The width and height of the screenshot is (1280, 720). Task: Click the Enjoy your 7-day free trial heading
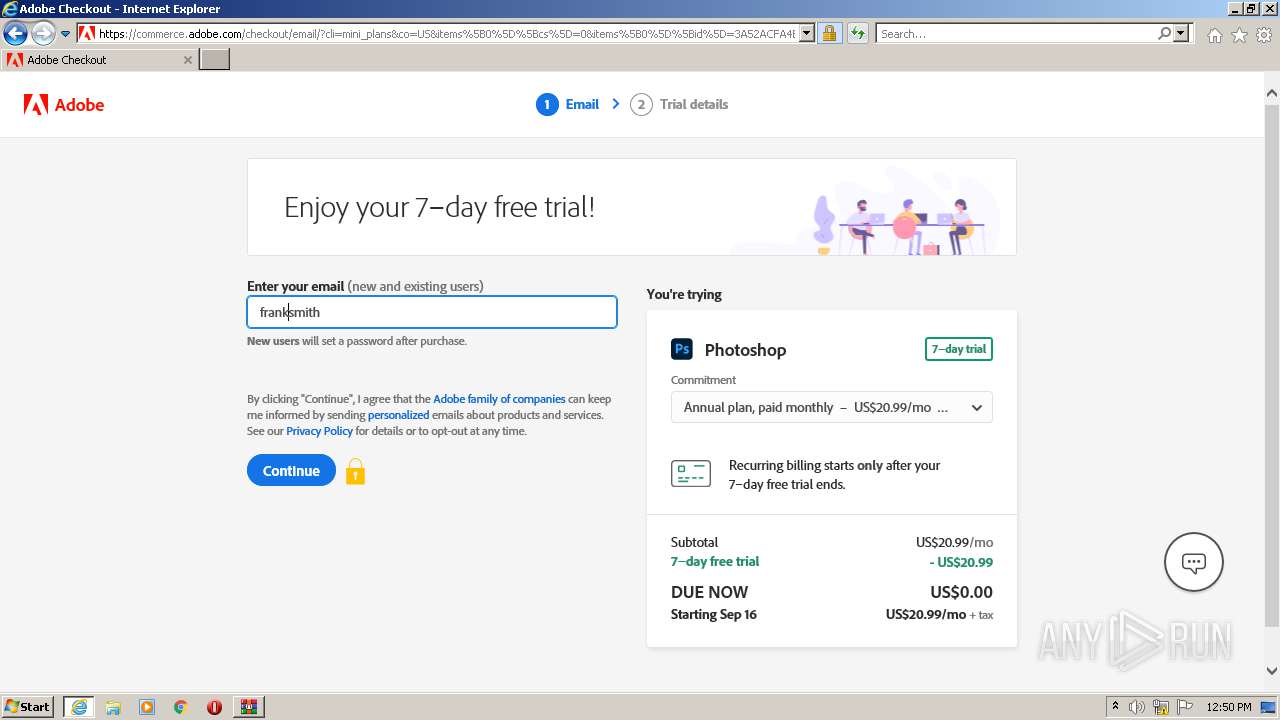439,207
